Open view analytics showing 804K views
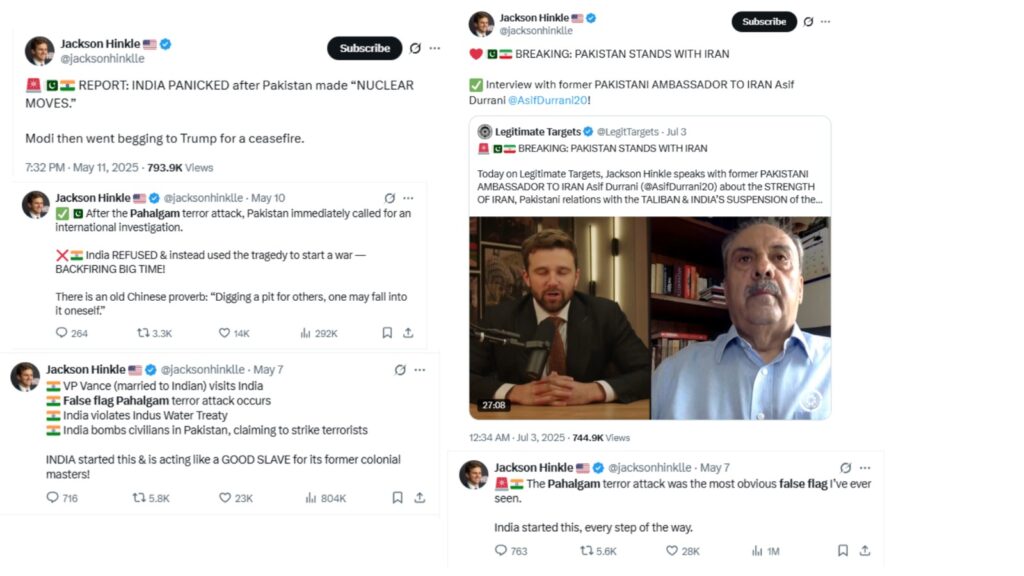Screen dimensions: 1024x576 click(x=310, y=498)
